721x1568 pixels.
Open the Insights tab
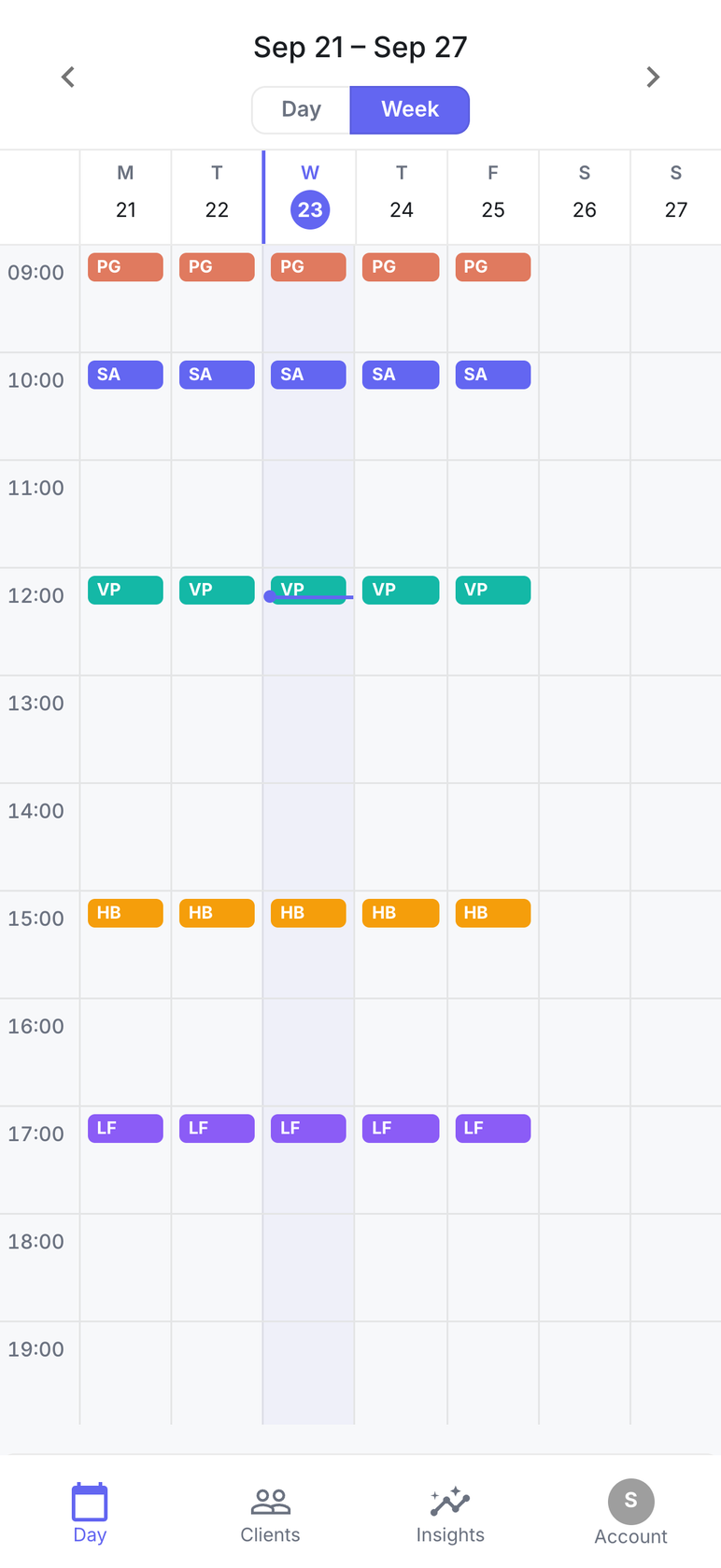coord(450,1514)
